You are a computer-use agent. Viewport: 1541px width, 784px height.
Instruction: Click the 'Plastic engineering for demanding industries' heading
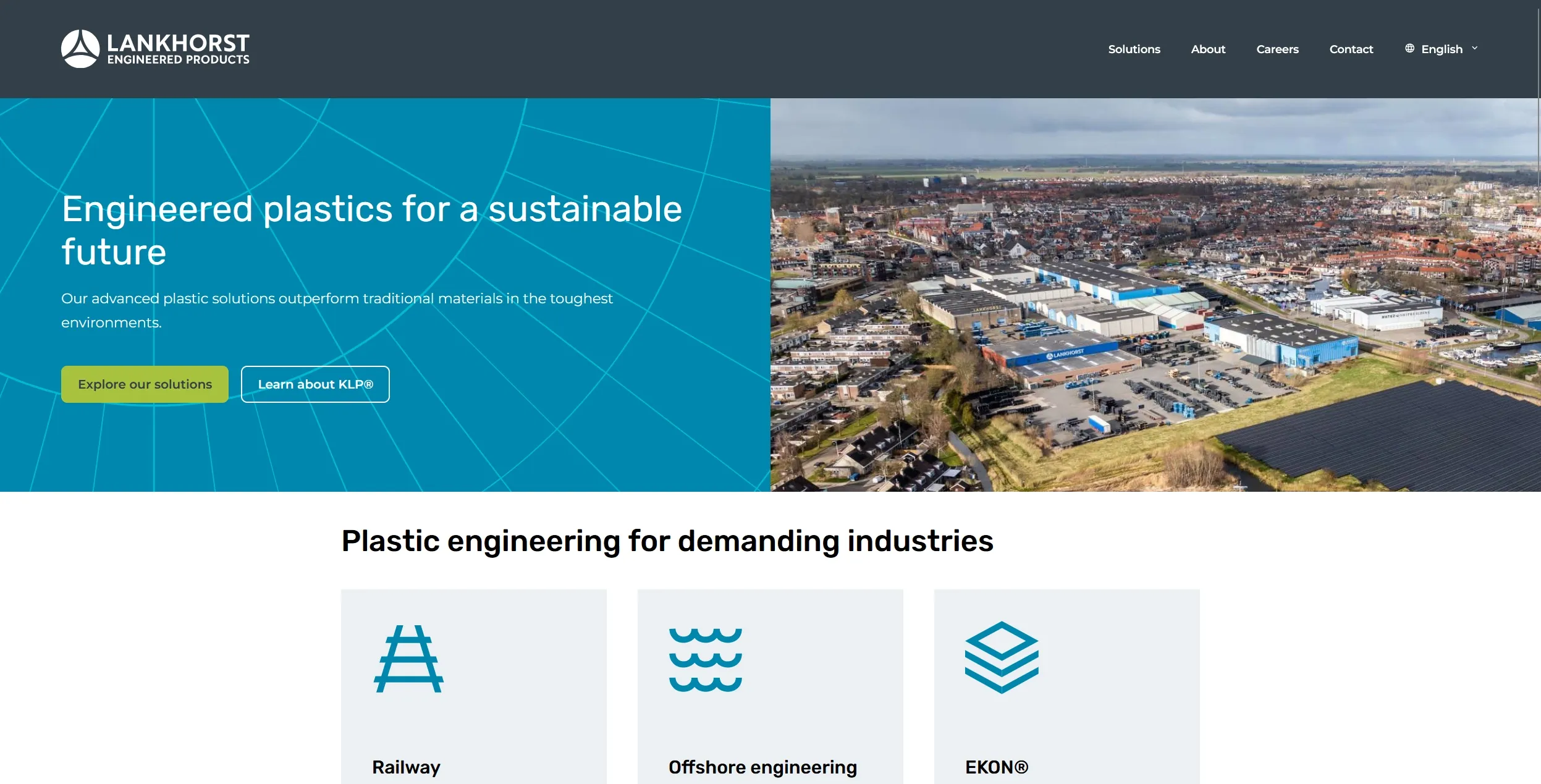tap(667, 541)
